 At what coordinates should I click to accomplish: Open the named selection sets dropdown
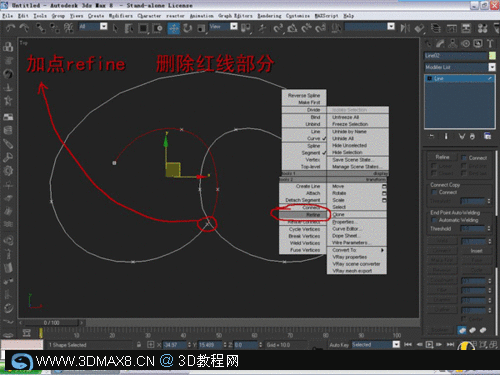(391, 26)
